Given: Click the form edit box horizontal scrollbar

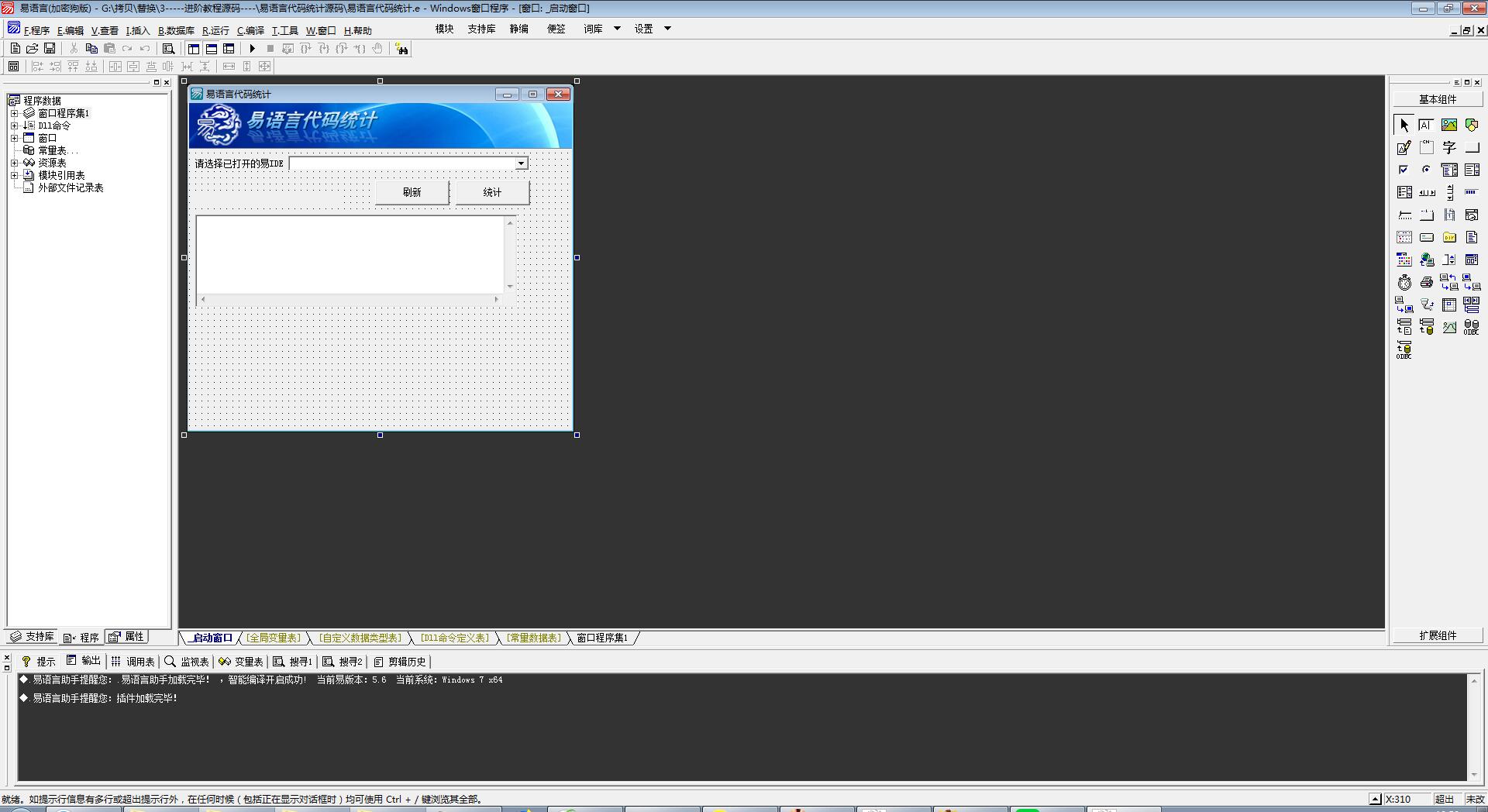Looking at the screenshot, I should pyautogui.click(x=350, y=299).
